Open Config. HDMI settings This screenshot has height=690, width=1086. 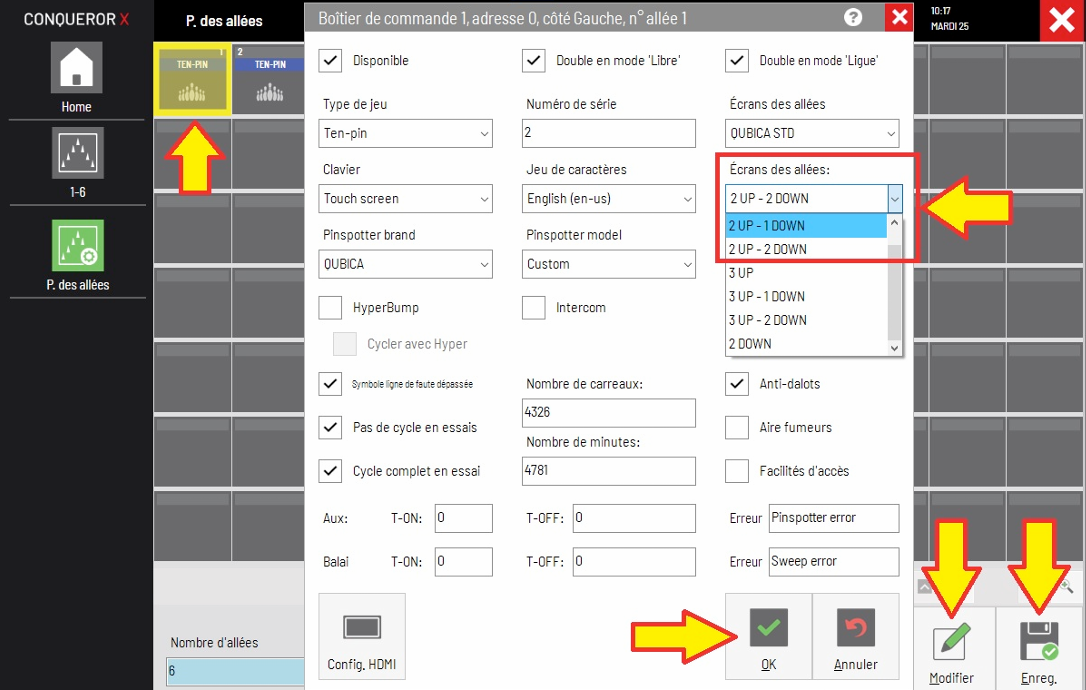(x=362, y=636)
